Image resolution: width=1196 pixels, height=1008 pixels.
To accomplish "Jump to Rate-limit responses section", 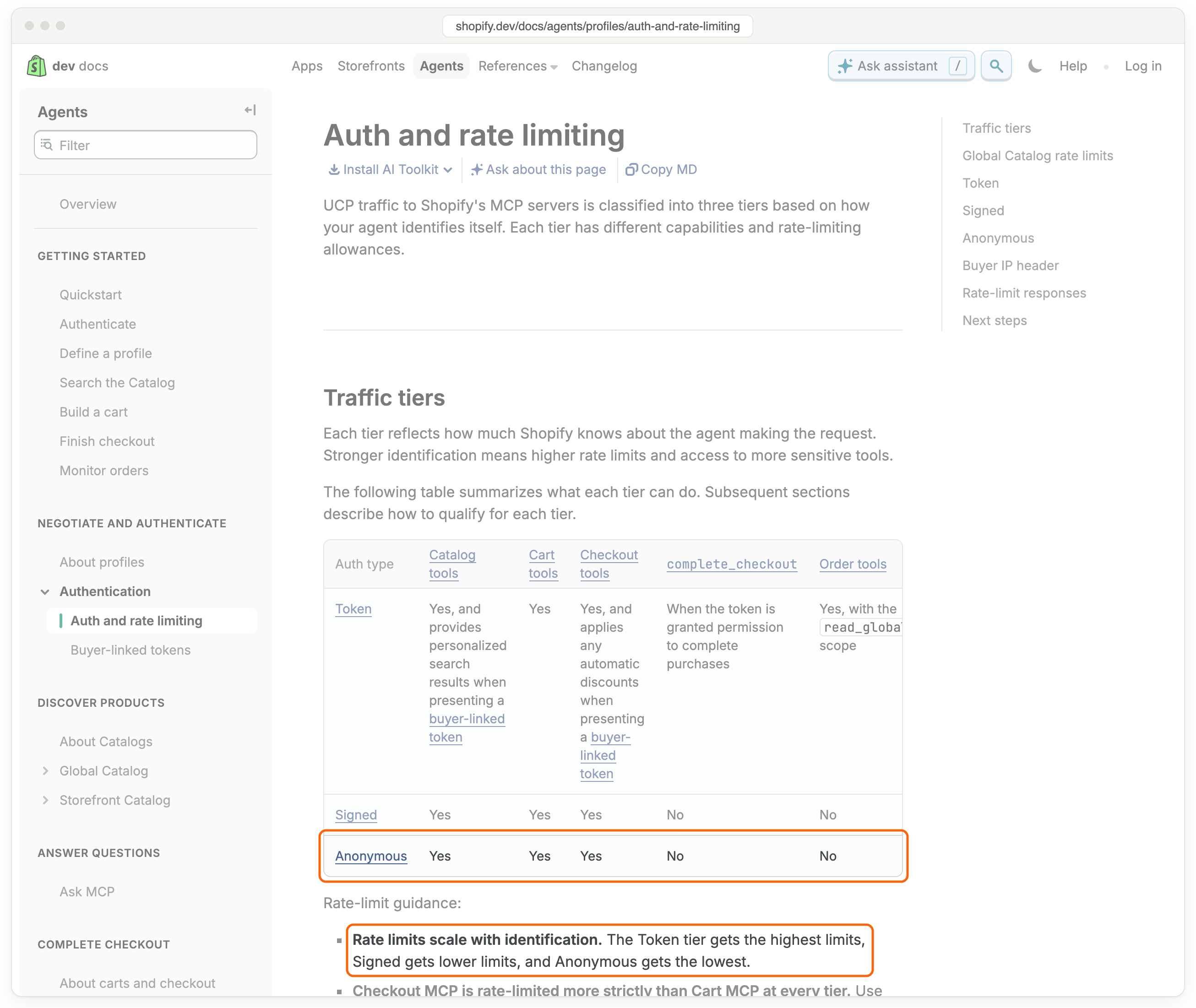I will 1024,293.
